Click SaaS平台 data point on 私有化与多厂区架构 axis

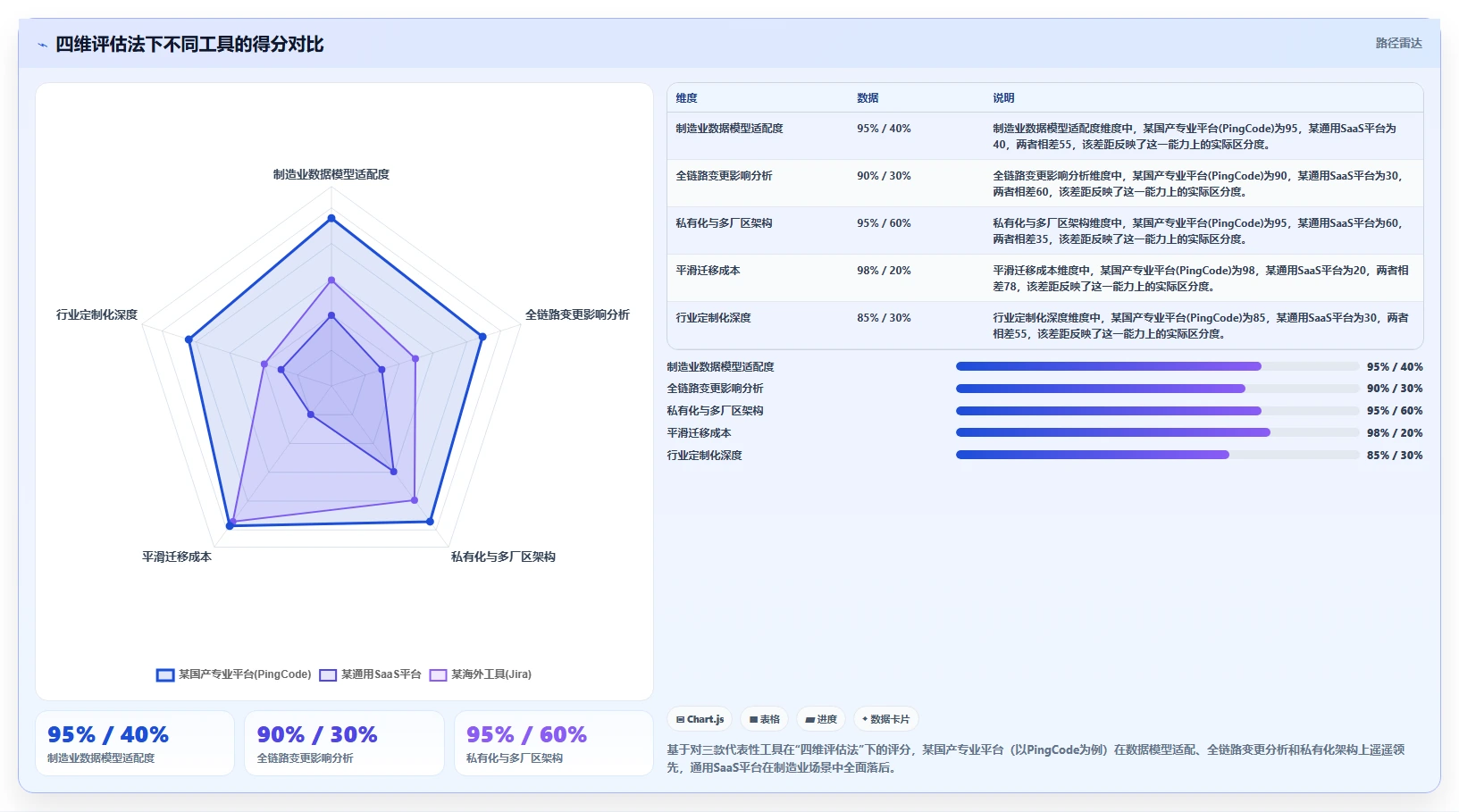tap(393, 472)
